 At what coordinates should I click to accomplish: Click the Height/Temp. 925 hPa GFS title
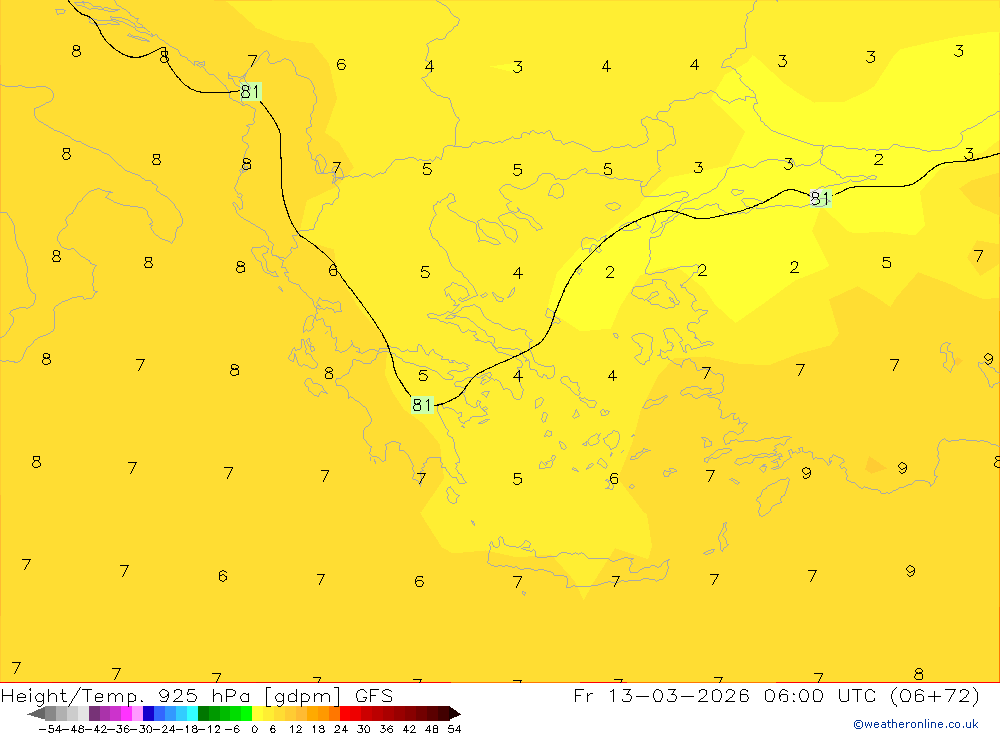[x=196, y=695]
